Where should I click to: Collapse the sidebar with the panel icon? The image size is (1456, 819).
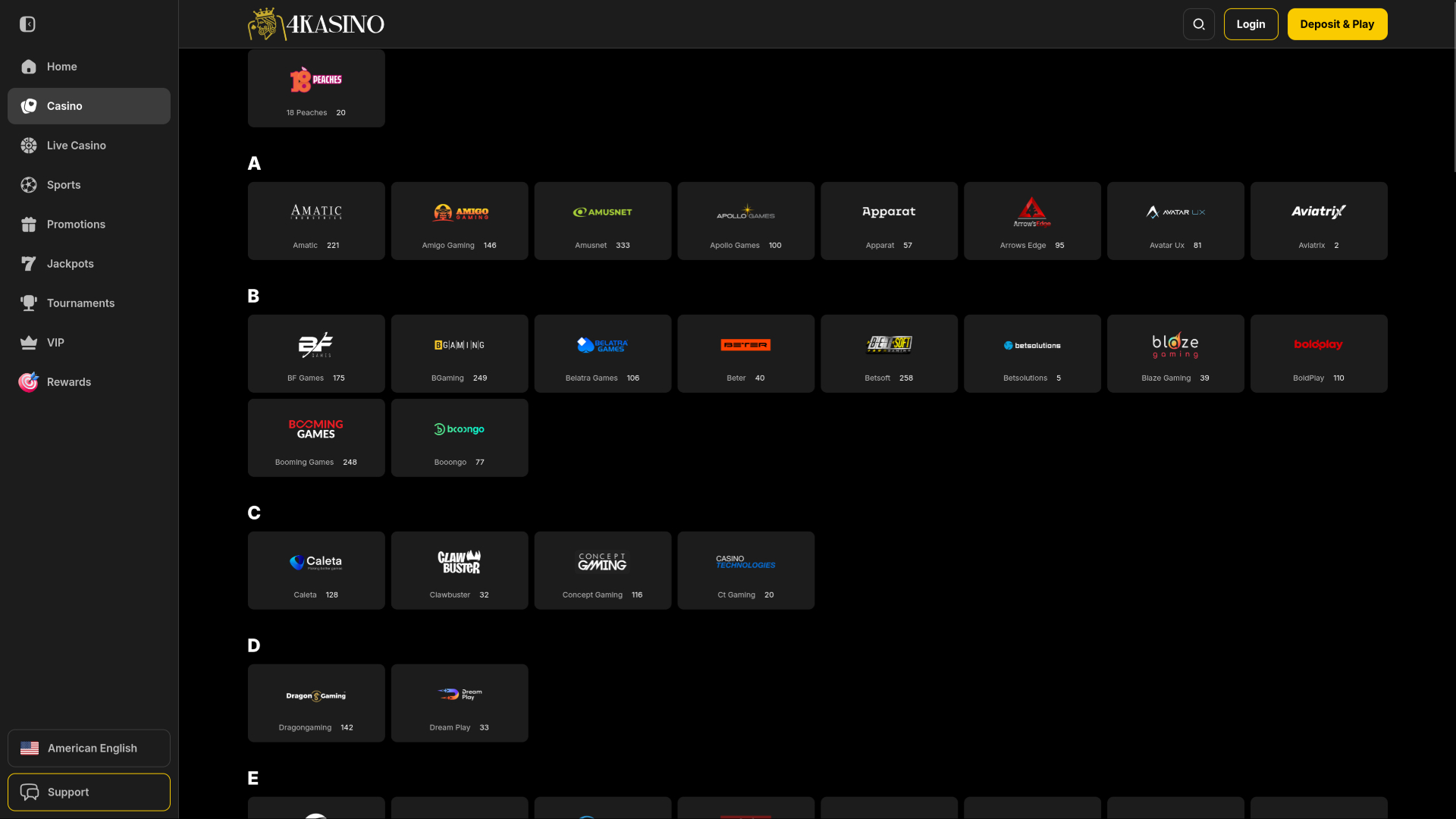[x=27, y=24]
